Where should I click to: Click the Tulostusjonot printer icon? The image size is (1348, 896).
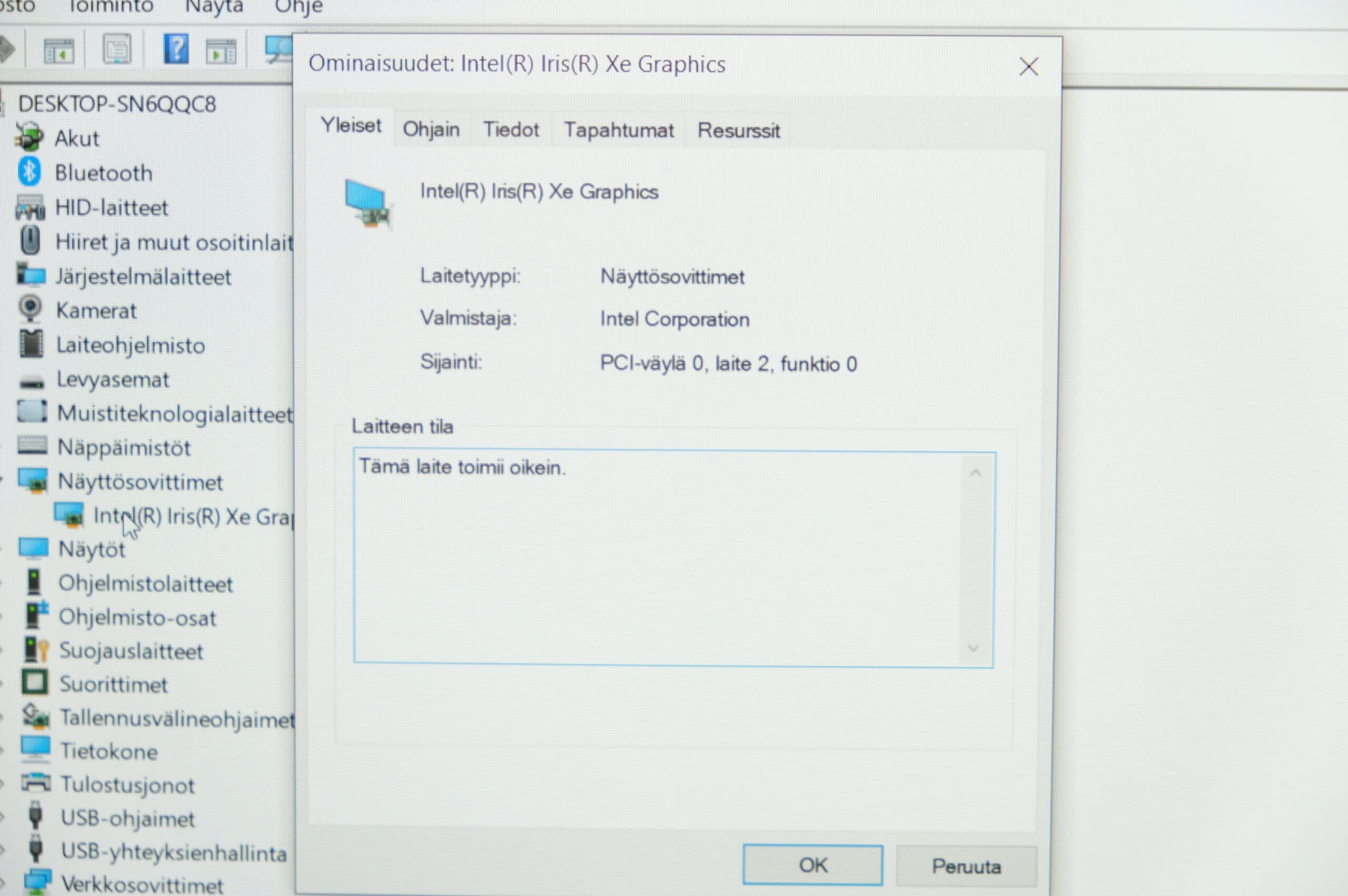36,783
